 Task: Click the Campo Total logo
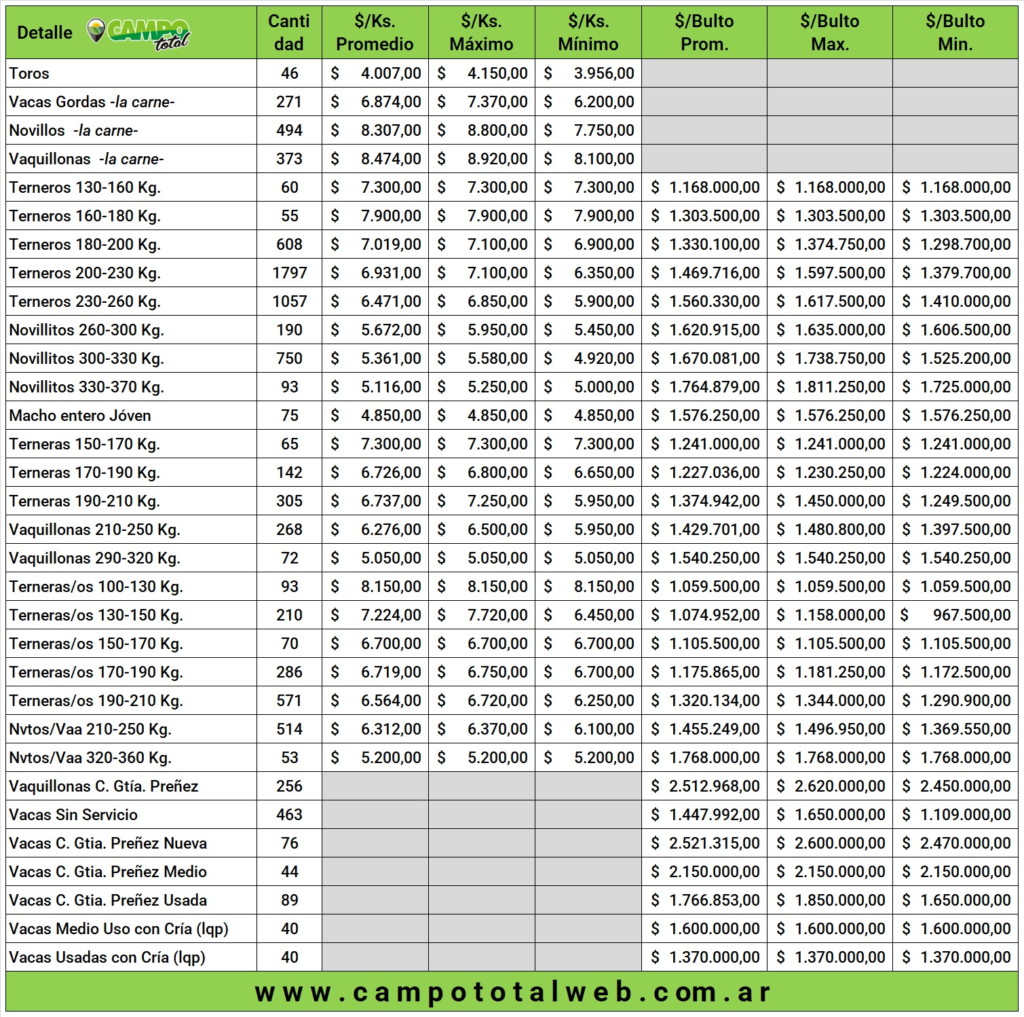pyautogui.click(x=138, y=32)
